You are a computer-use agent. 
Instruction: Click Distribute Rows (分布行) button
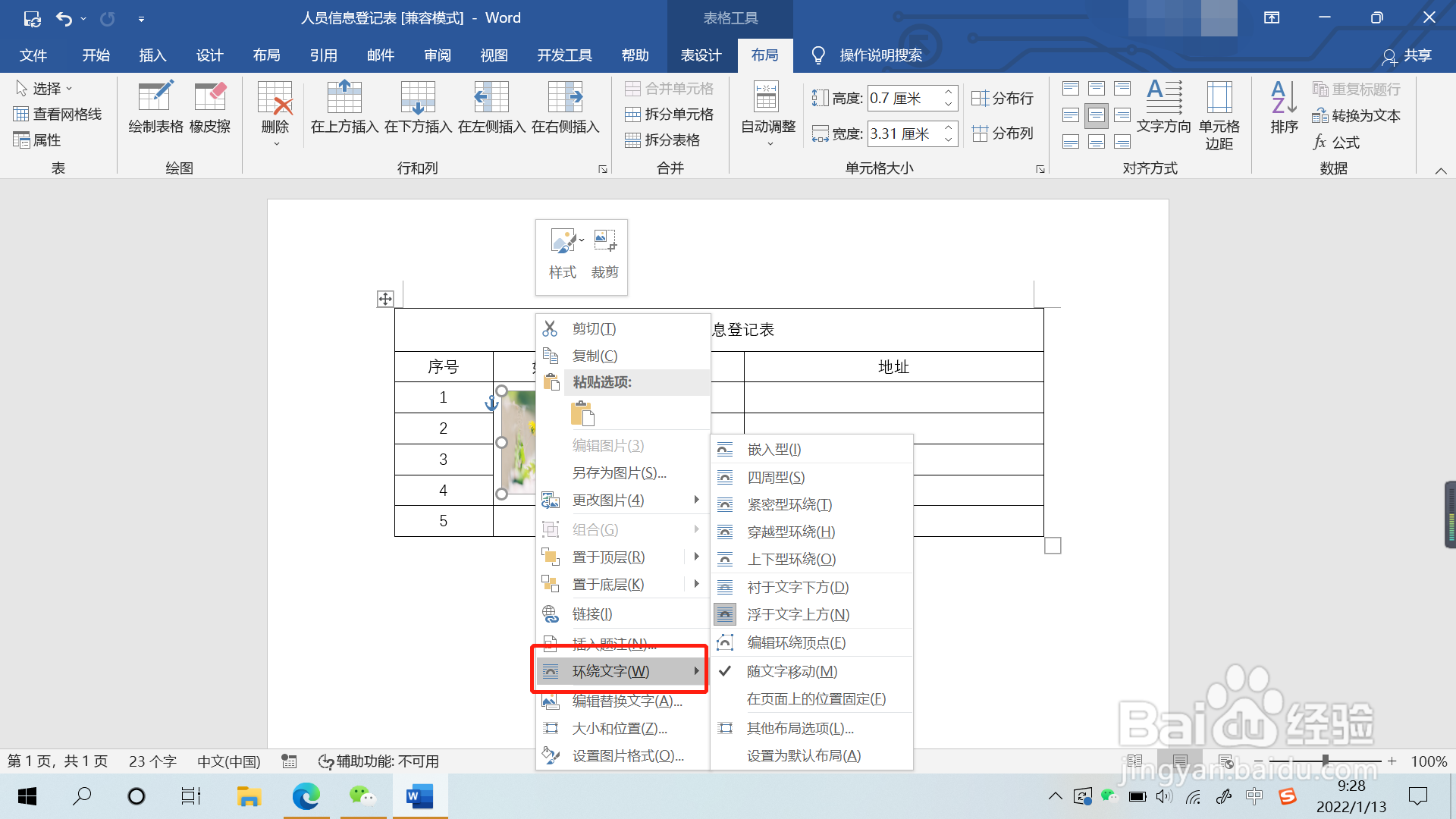coord(1003,98)
